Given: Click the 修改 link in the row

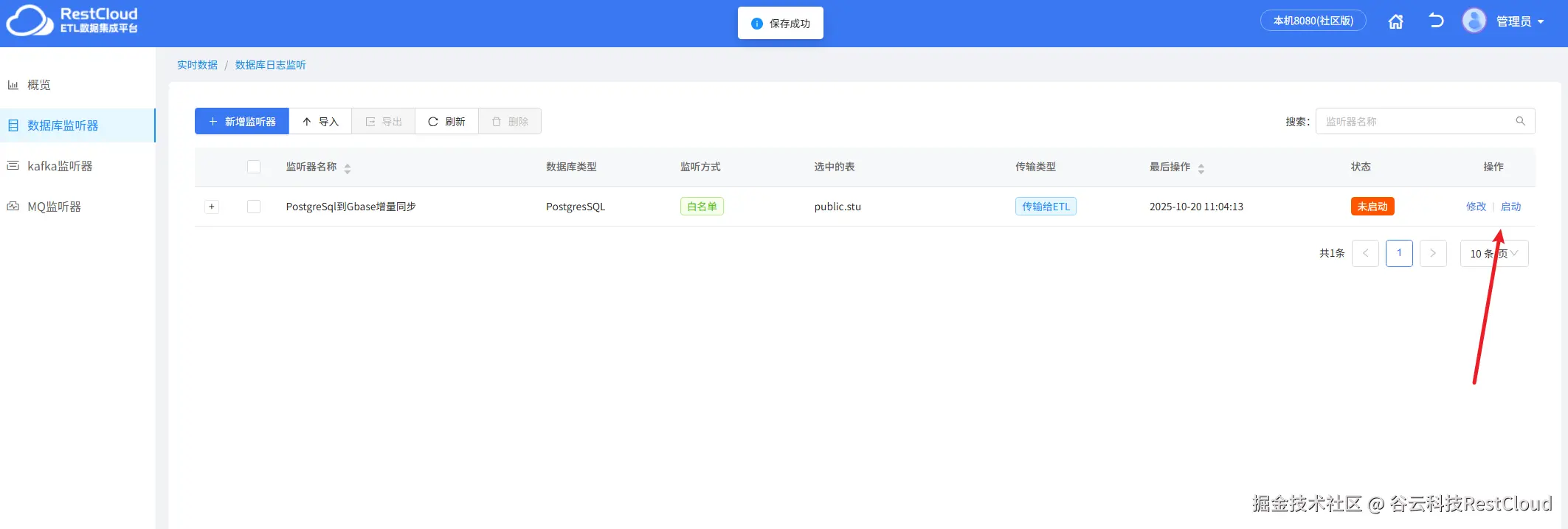Looking at the screenshot, I should (x=1476, y=207).
